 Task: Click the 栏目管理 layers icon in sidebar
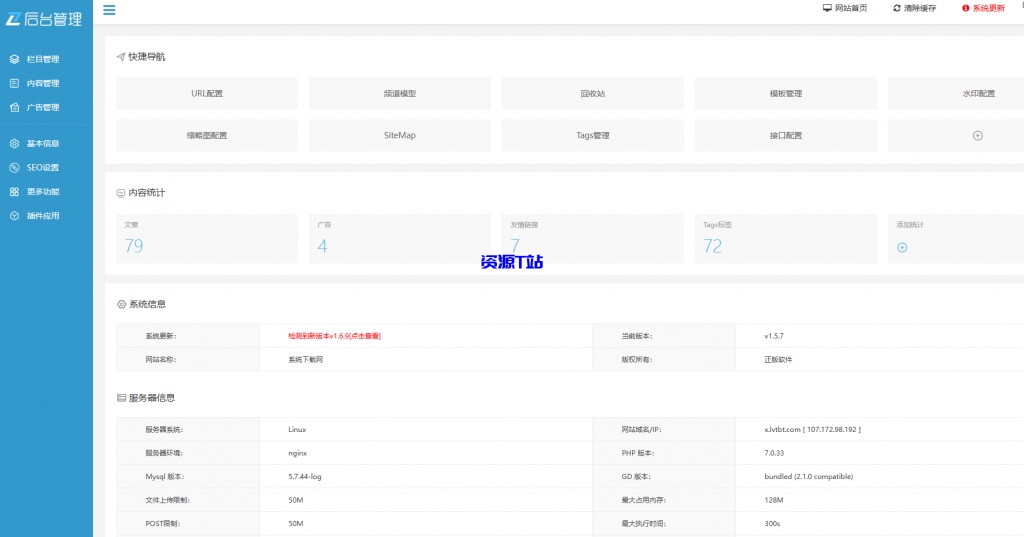click(x=14, y=59)
